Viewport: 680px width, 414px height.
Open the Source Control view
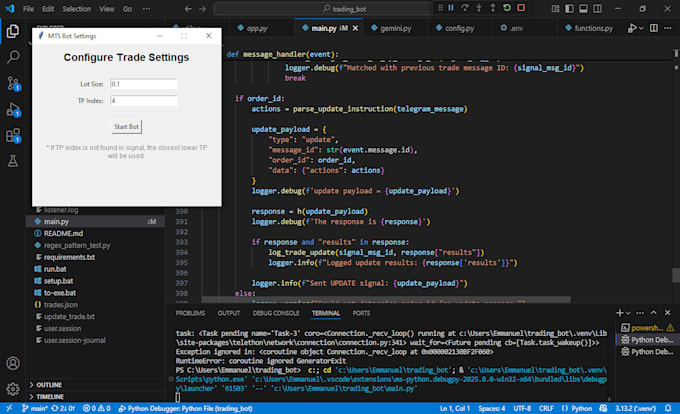click(x=13, y=83)
